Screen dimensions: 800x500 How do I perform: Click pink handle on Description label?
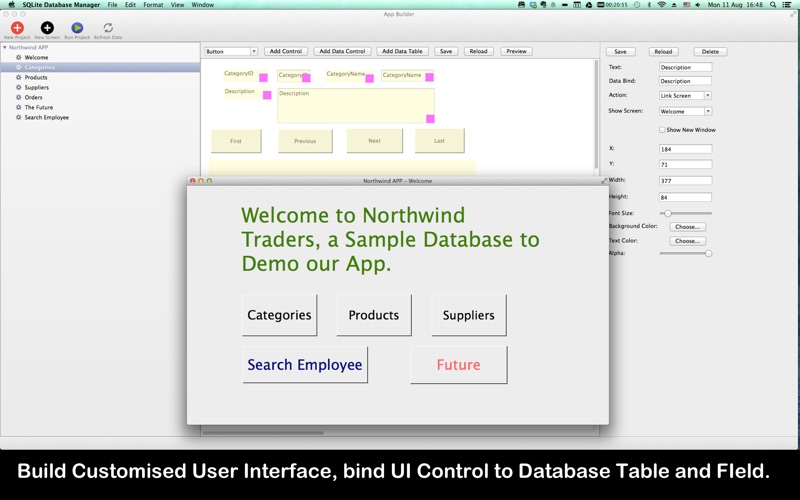pyautogui.click(x=267, y=95)
